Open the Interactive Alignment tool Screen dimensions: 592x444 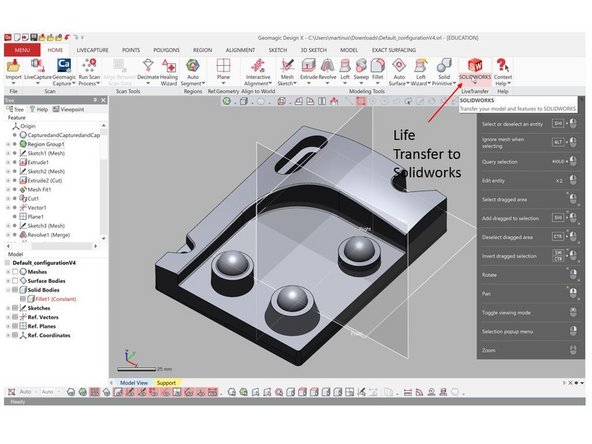258,66
